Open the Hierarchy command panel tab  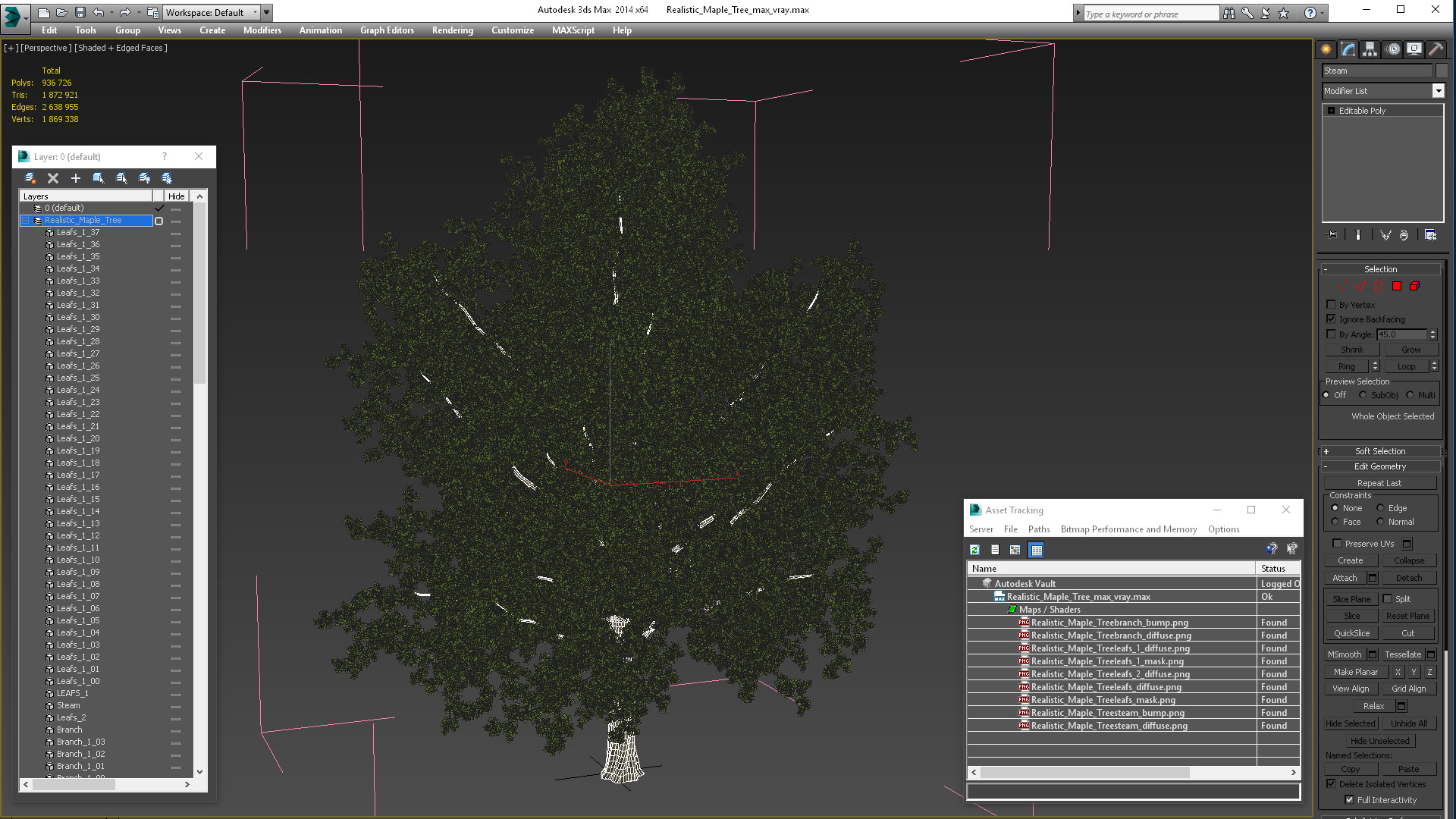coord(1370,49)
